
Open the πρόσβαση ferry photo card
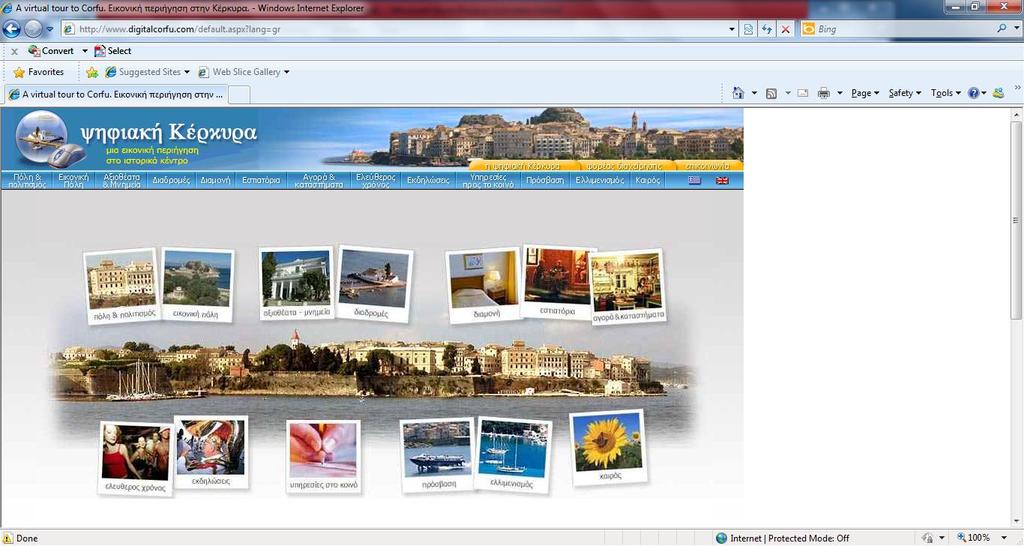[x=437, y=455]
